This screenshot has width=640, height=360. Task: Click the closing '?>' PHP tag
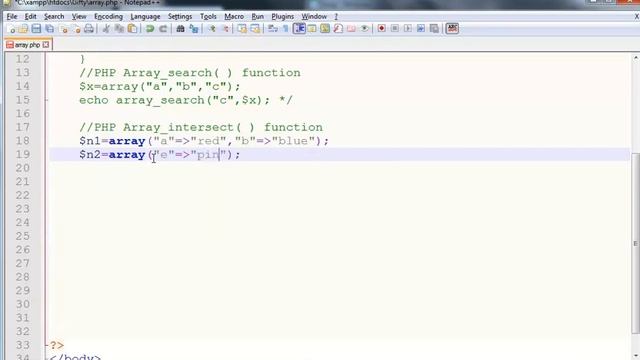pos(57,345)
